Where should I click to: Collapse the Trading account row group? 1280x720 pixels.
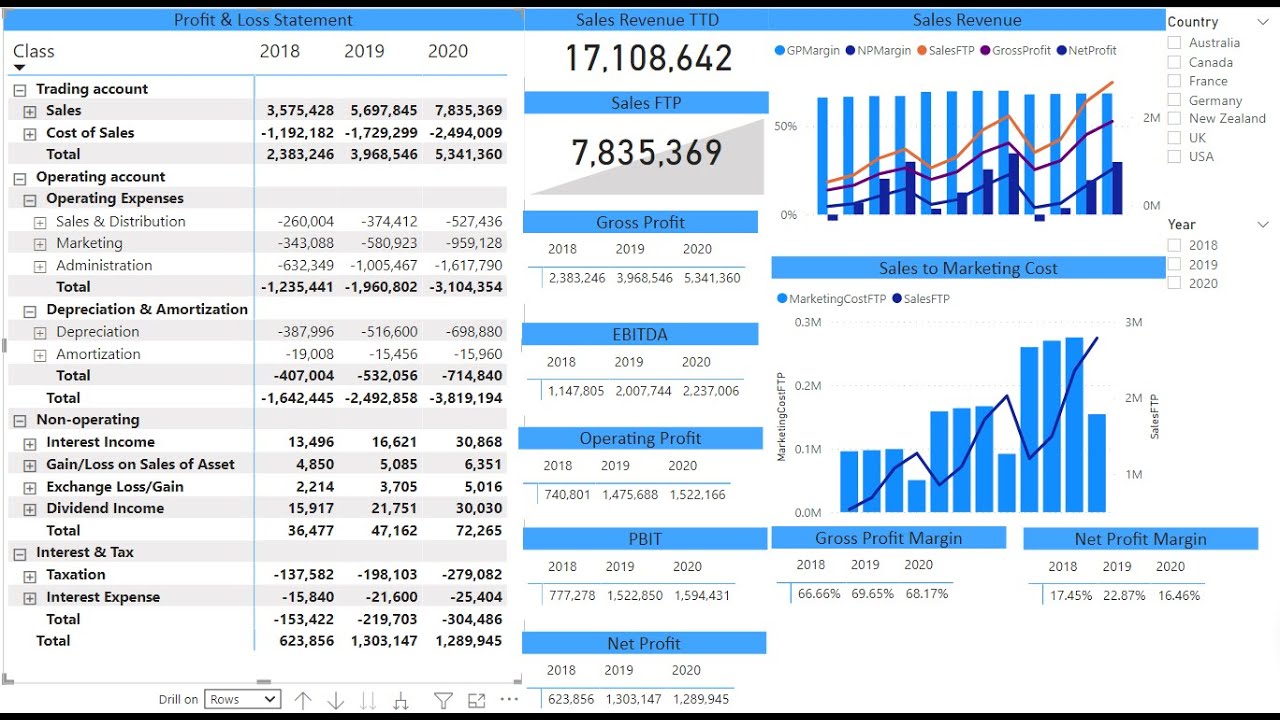point(19,88)
